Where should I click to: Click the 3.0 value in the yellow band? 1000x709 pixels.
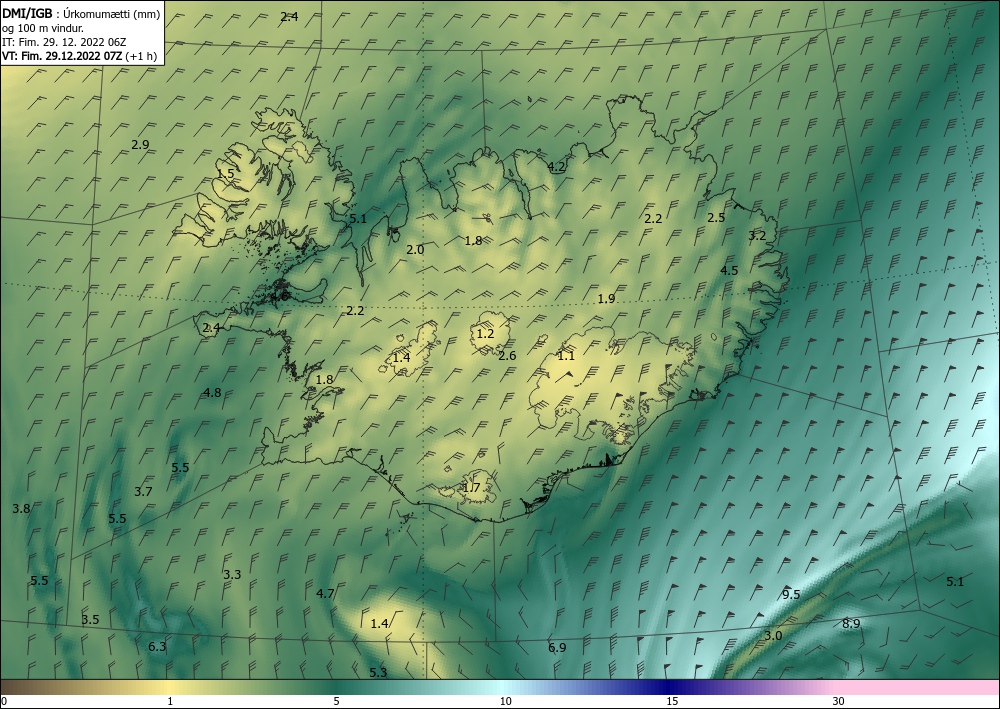(773, 636)
